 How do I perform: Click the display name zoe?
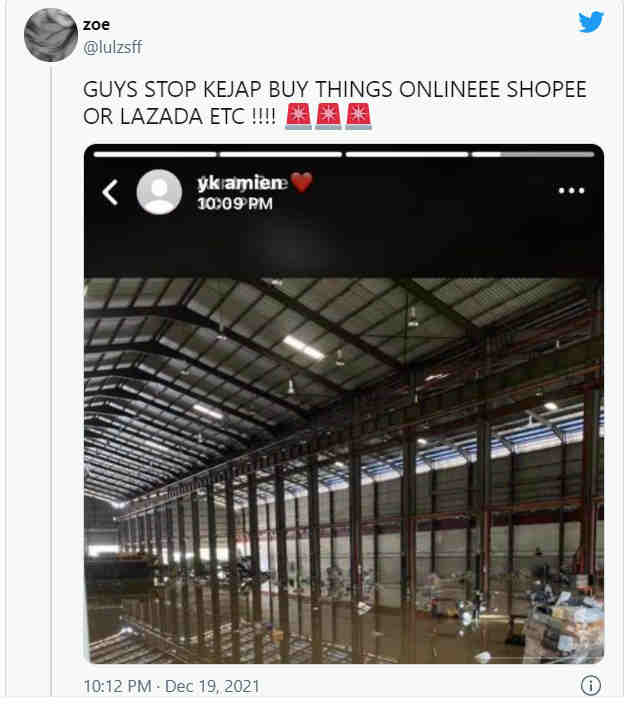click(96, 24)
